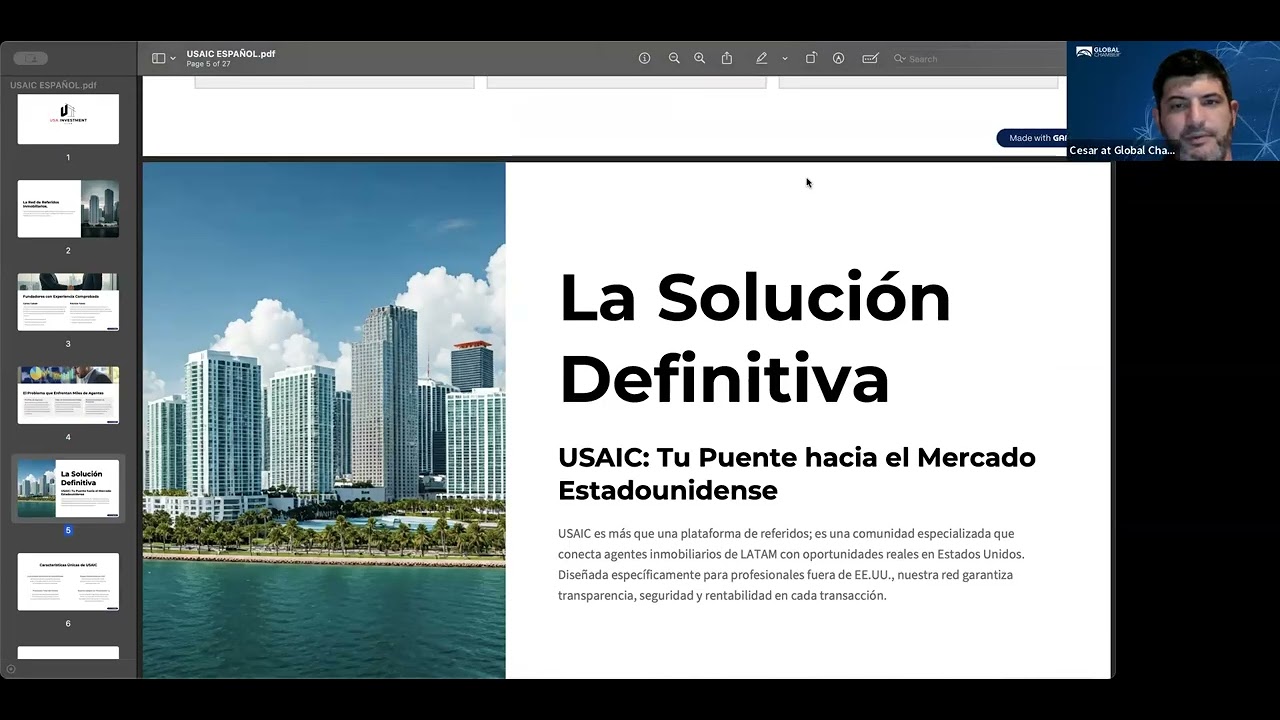
Task: Click the paragraph starting 'USAIC es más que'
Action: tap(791, 564)
